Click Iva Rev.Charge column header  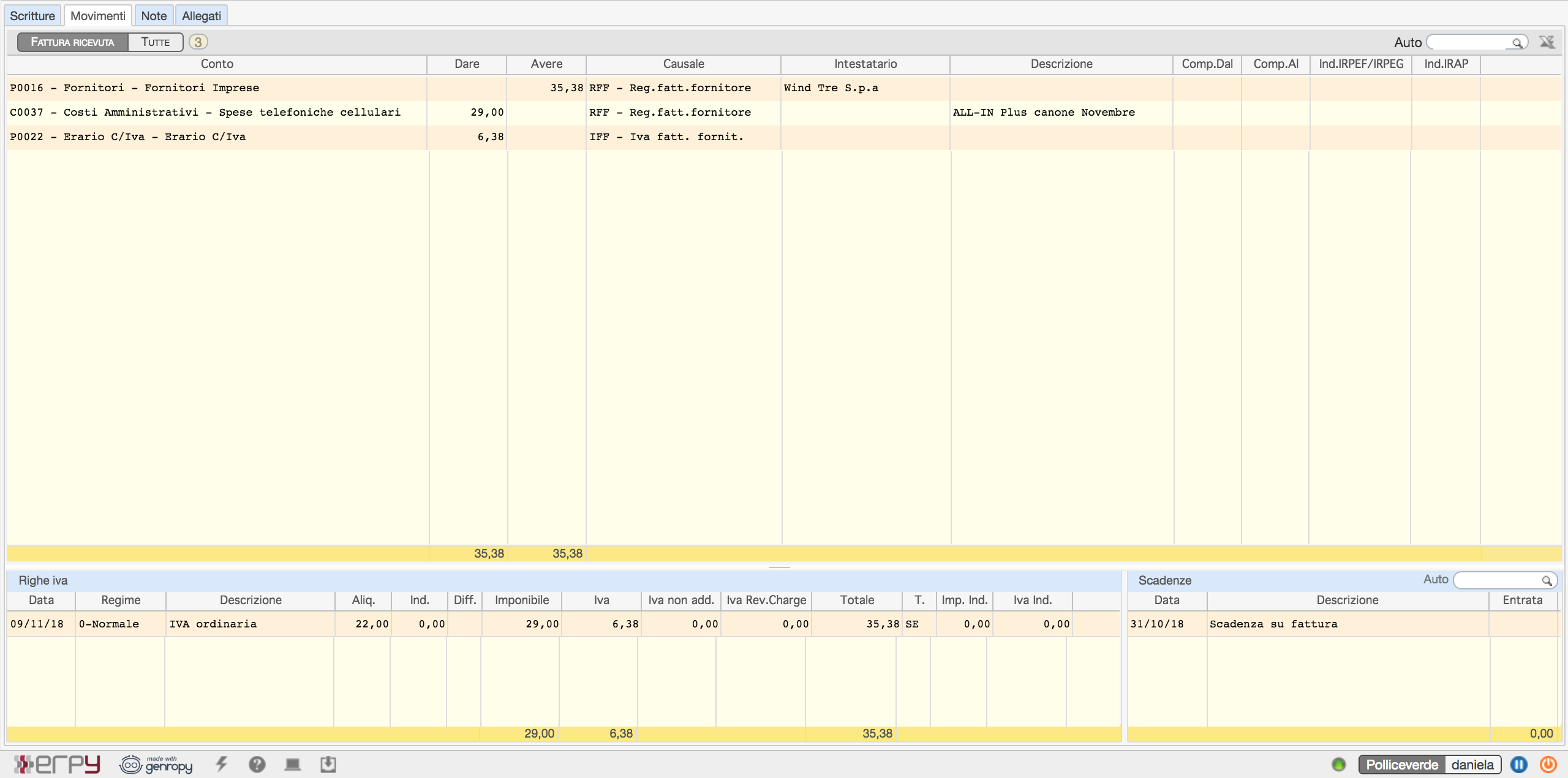click(x=766, y=600)
